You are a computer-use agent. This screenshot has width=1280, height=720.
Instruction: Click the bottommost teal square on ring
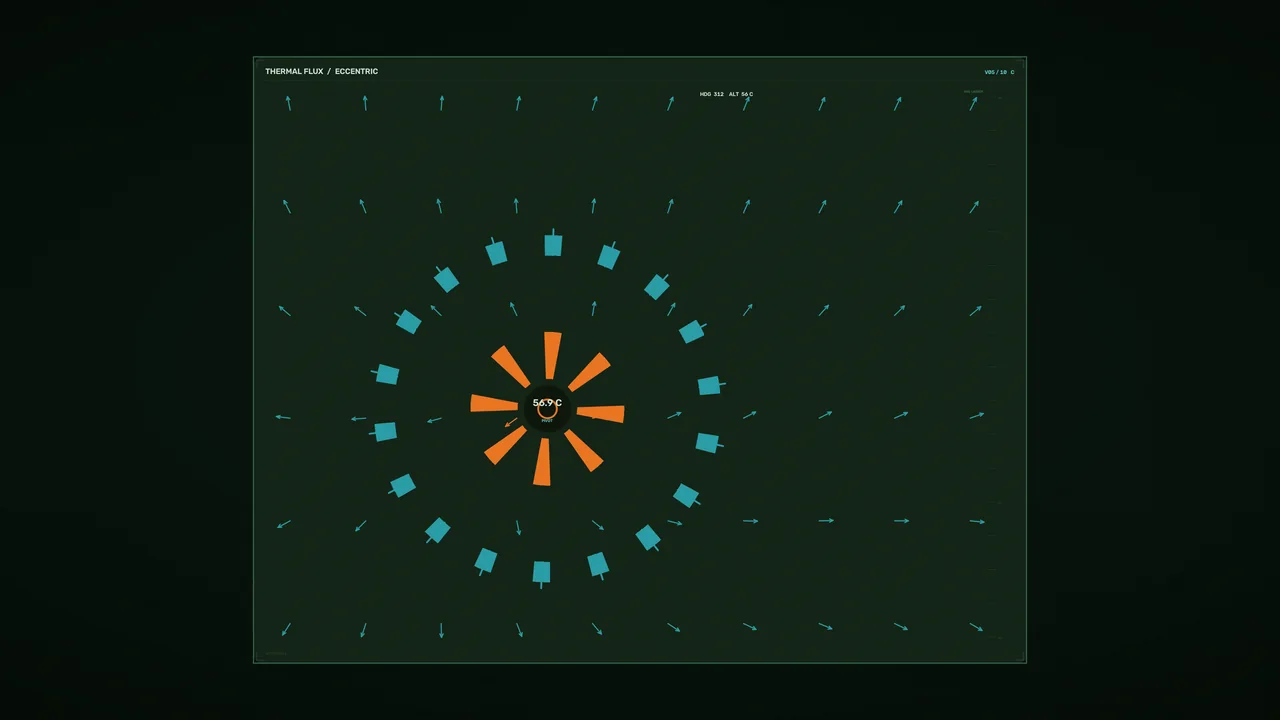pos(541,572)
